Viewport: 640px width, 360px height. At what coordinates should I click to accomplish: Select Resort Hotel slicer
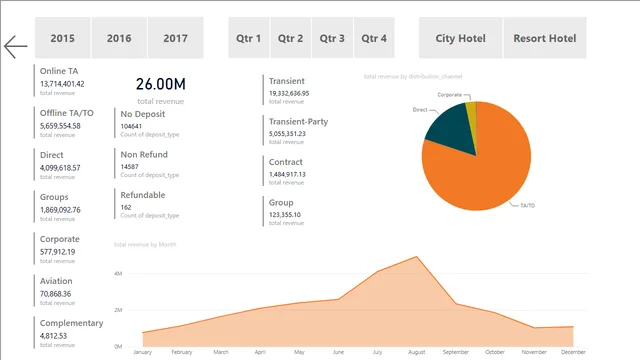click(x=545, y=38)
